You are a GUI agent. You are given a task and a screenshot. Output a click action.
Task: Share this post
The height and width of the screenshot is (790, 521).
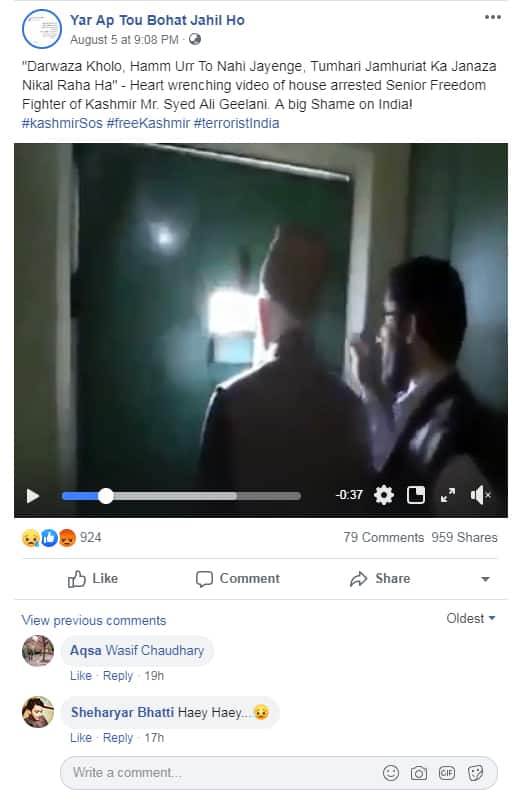[x=380, y=578]
